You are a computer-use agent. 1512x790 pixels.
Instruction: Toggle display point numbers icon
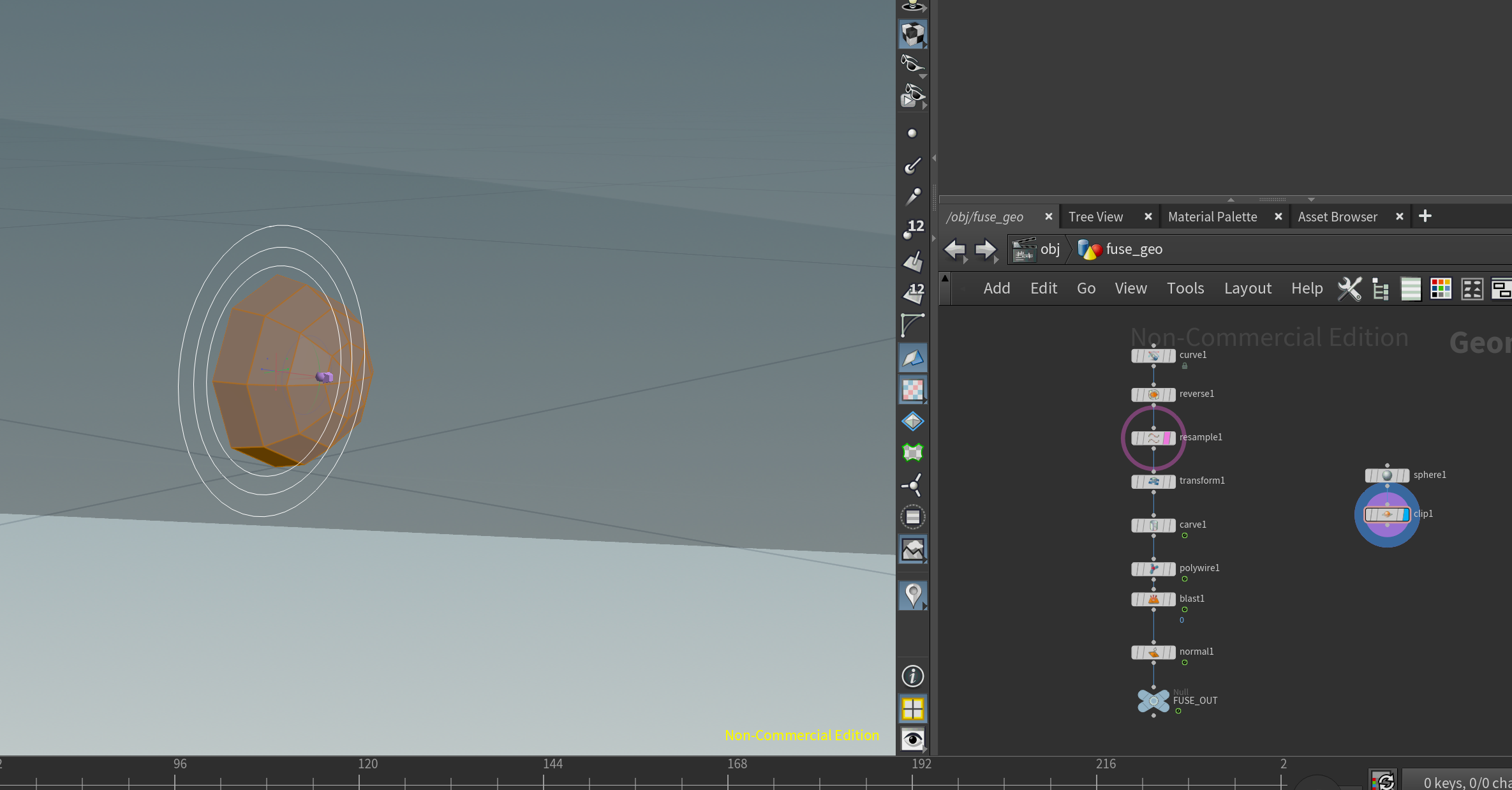click(912, 228)
